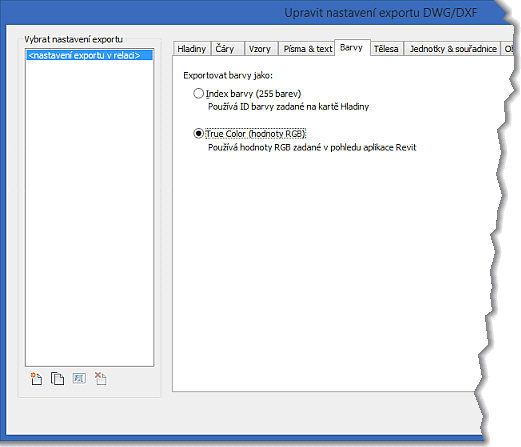521x447 pixels.
Task: Open the Jednotky & souřadnice tab
Action: tap(453, 49)
